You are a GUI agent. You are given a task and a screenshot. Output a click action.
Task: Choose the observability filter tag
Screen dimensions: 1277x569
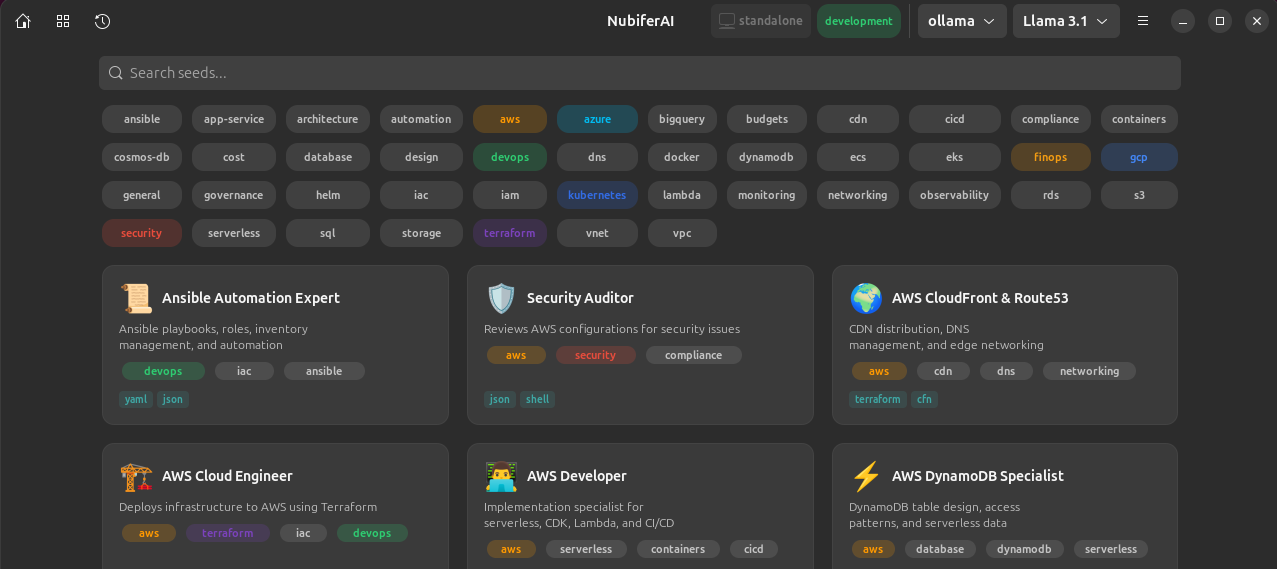click(x=955, y=195)
